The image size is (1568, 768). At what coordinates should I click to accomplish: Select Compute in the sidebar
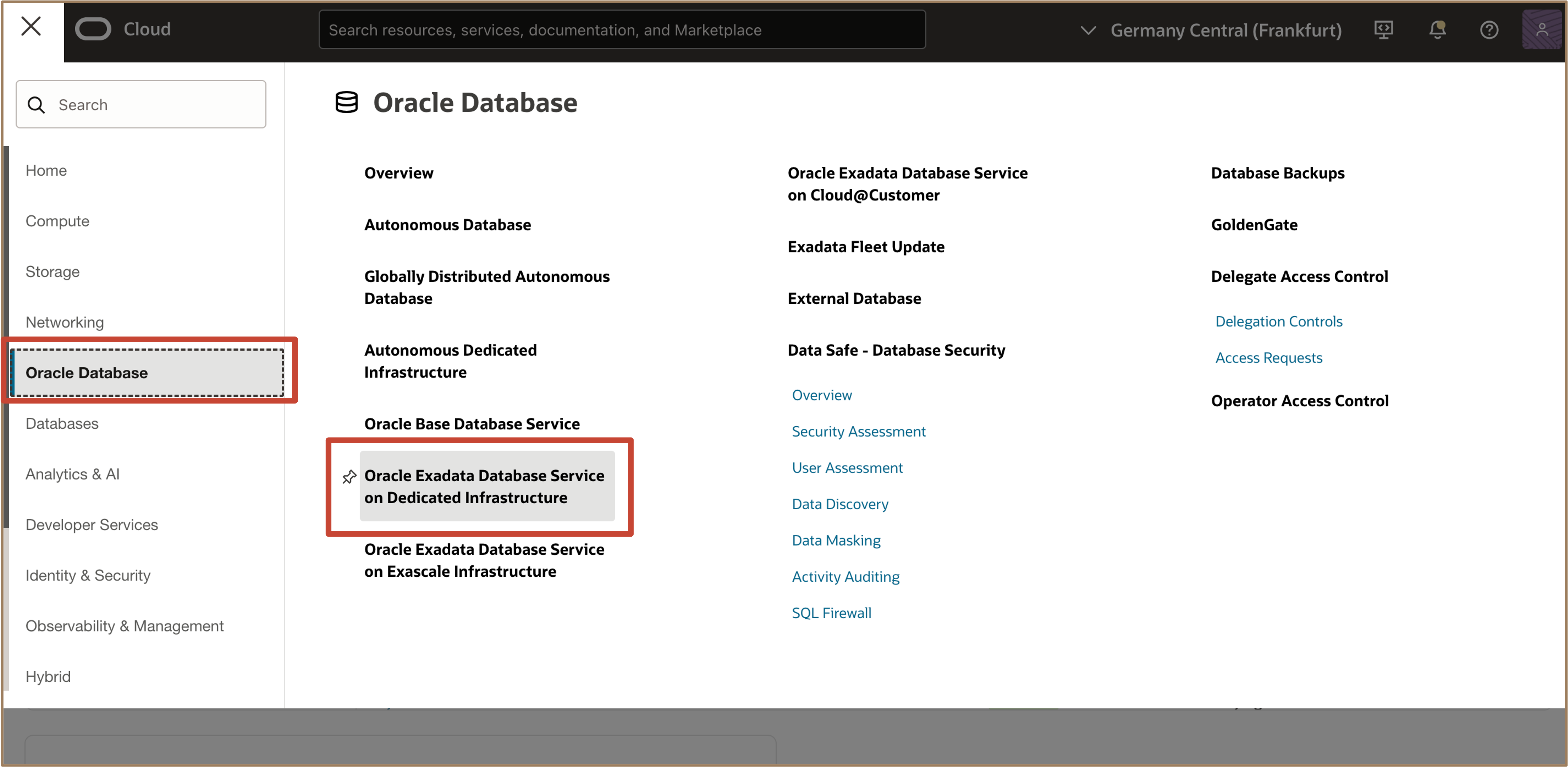[x=57, y=220]
